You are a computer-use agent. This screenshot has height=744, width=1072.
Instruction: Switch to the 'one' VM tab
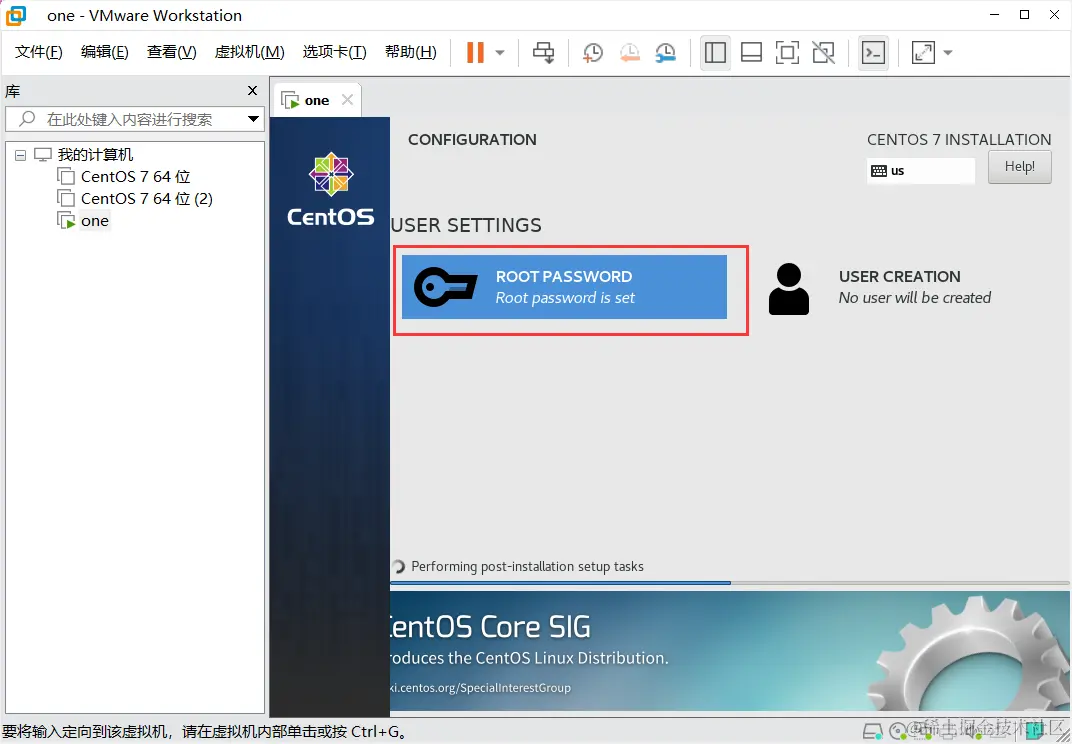(x=317, y=101)
